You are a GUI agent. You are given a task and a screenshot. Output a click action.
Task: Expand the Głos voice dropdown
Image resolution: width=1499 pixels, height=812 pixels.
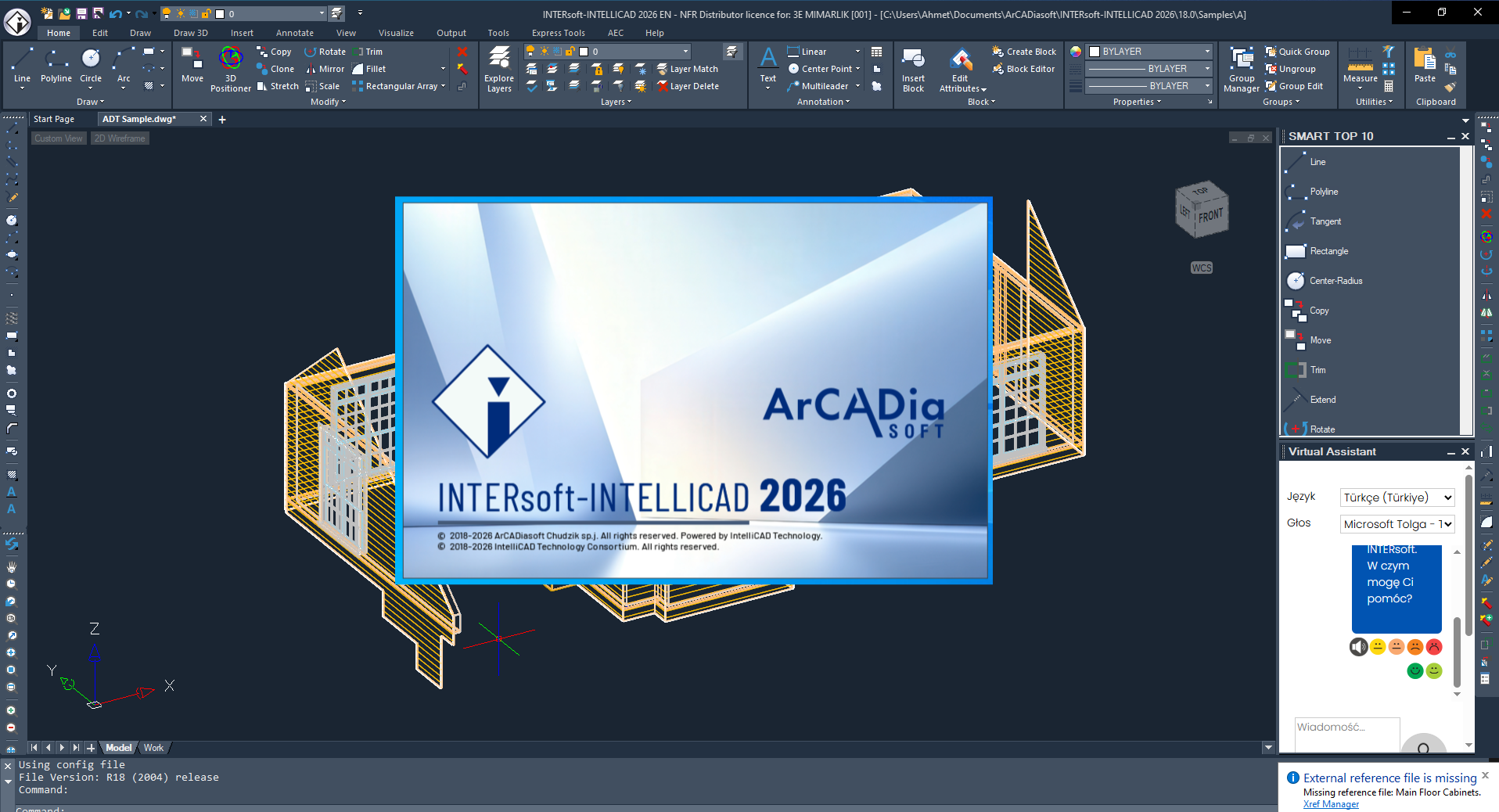click(x=1397, y=524)
